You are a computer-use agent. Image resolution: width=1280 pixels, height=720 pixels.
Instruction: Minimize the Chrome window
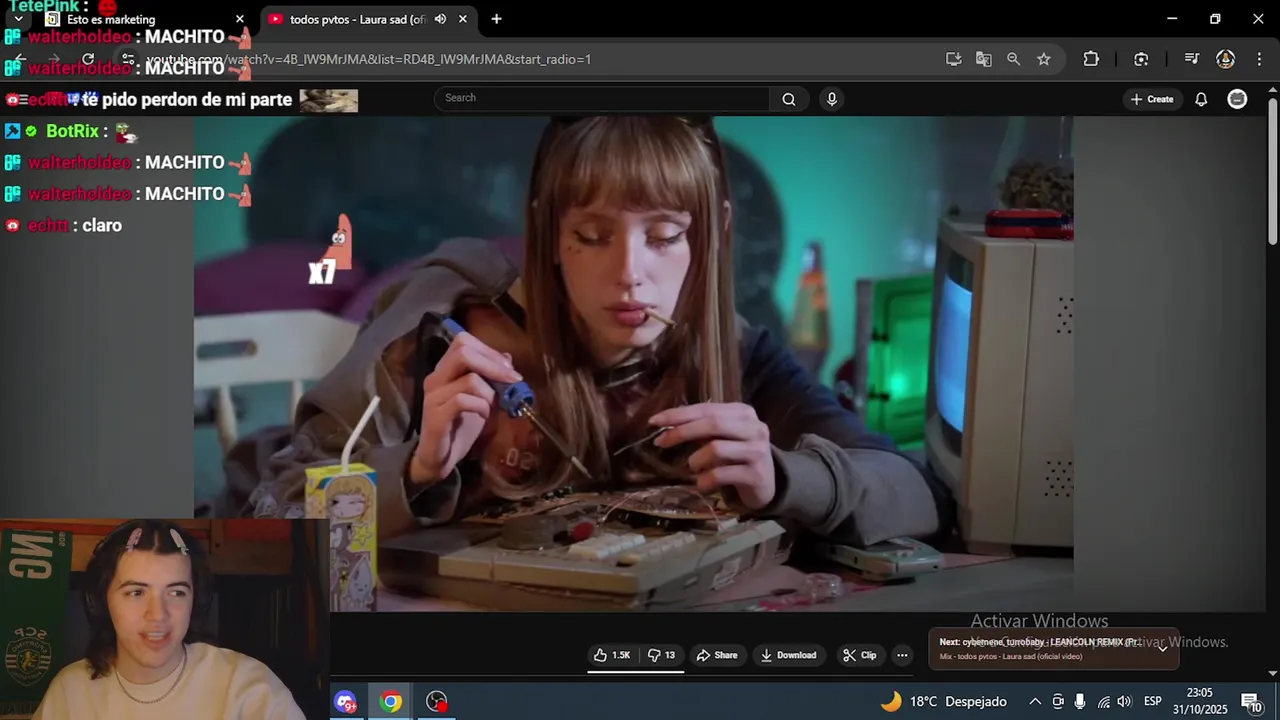(x=1172, y=19)
